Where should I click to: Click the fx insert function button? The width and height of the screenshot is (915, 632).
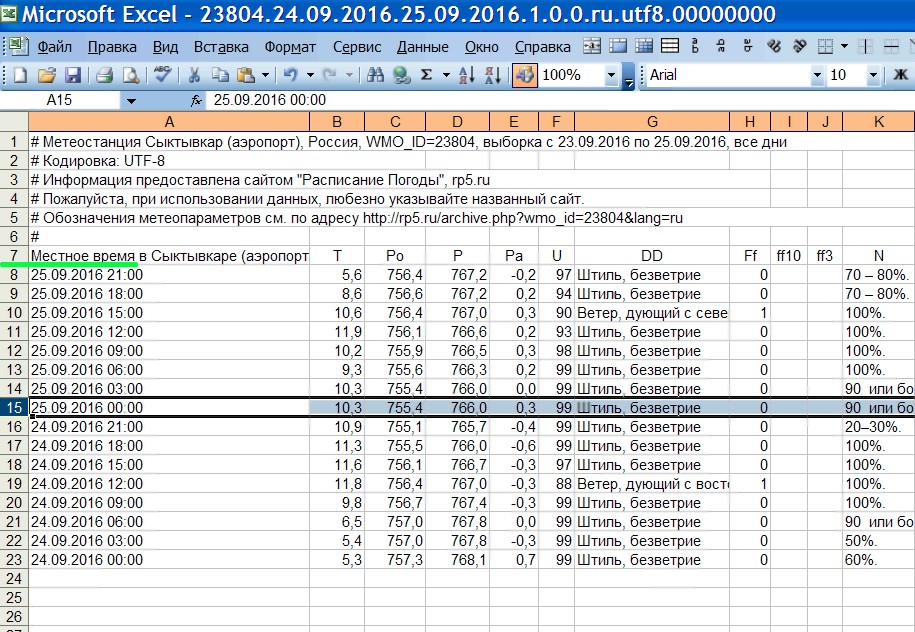tap(196, 100)
